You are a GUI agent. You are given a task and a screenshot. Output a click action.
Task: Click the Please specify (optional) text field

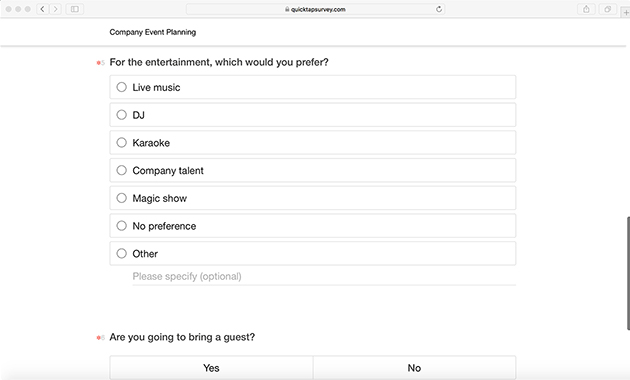pos(324,276)
